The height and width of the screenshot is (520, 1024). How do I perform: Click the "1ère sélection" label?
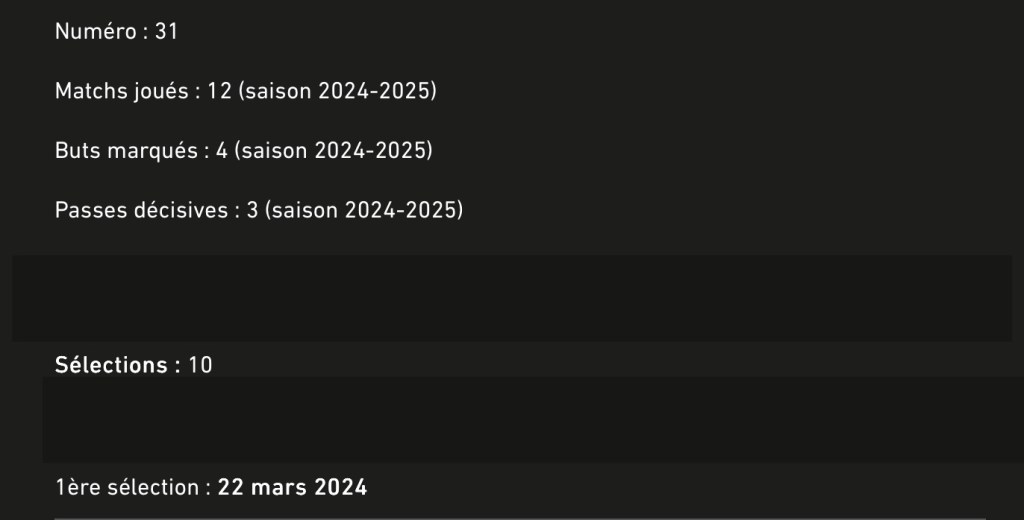point(127,488)
